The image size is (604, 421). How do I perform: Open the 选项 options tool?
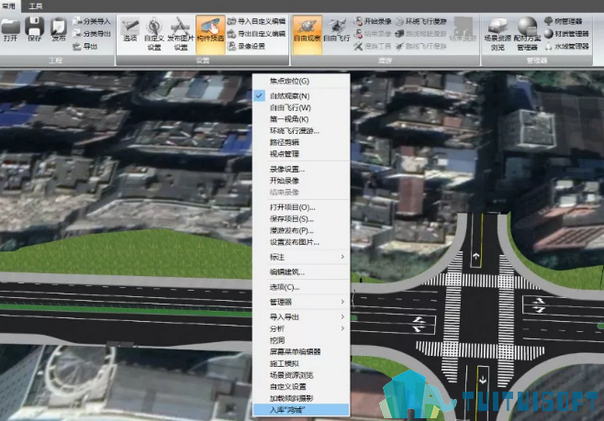point(130,30)
